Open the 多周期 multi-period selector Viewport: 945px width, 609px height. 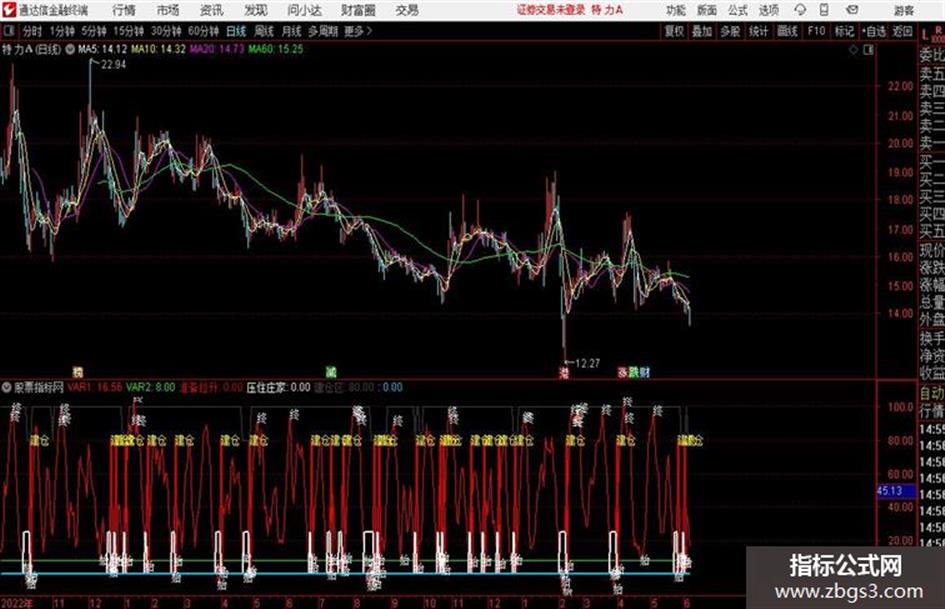[x=322, y=31]
